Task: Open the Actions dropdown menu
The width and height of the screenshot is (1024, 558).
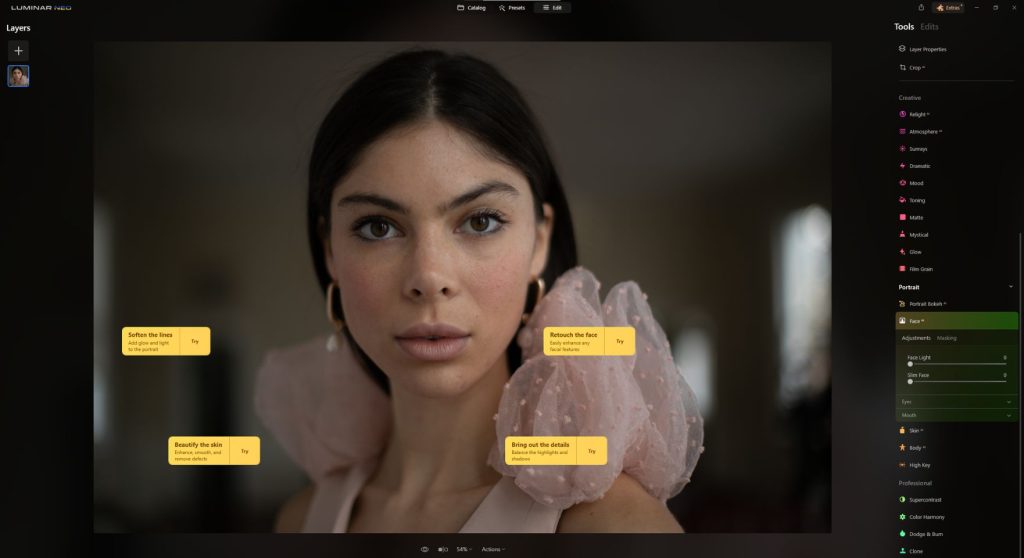Action: [493, 550]
